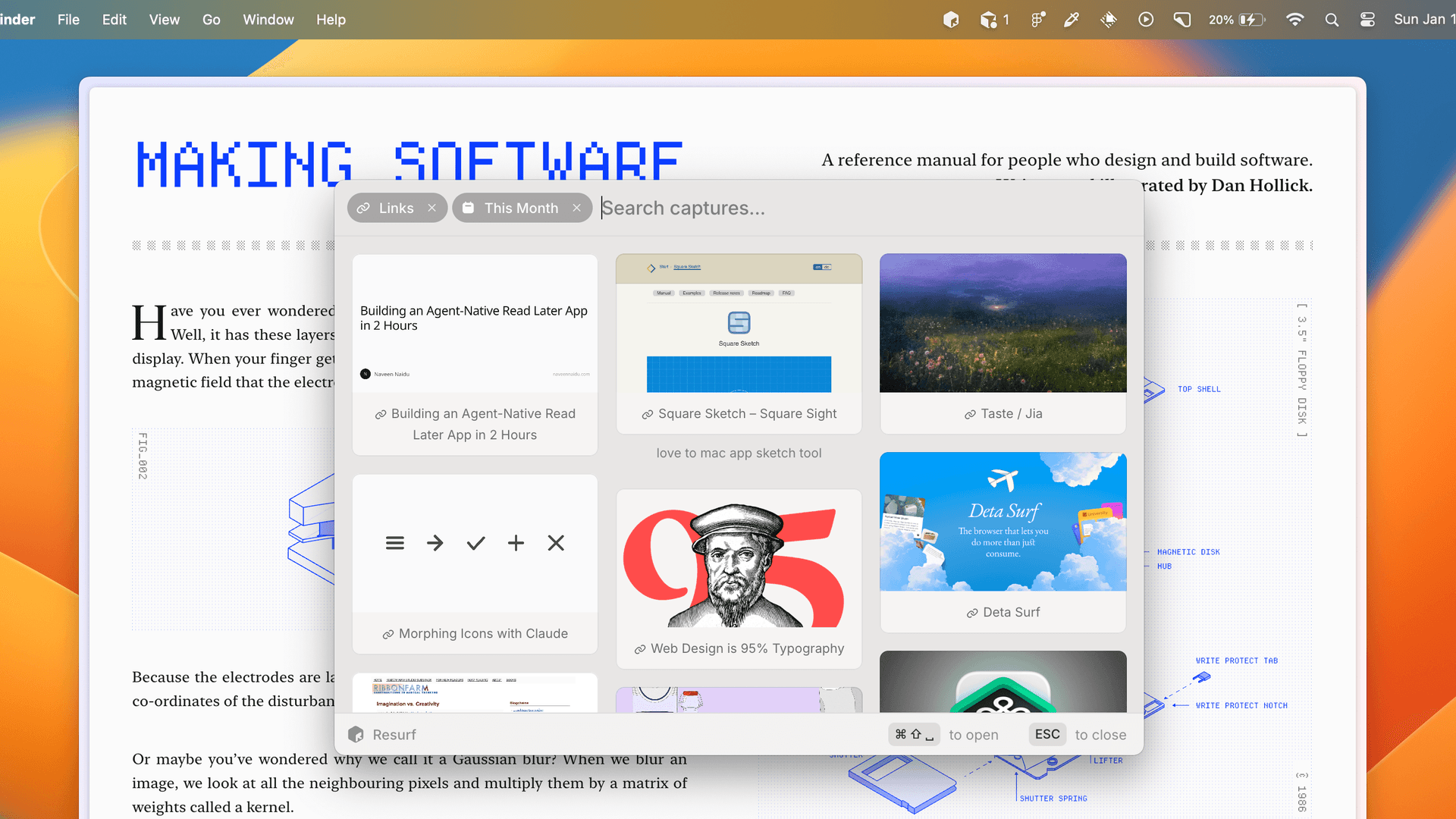
Task: Click the battery status icon
Action: [1250, 20]
